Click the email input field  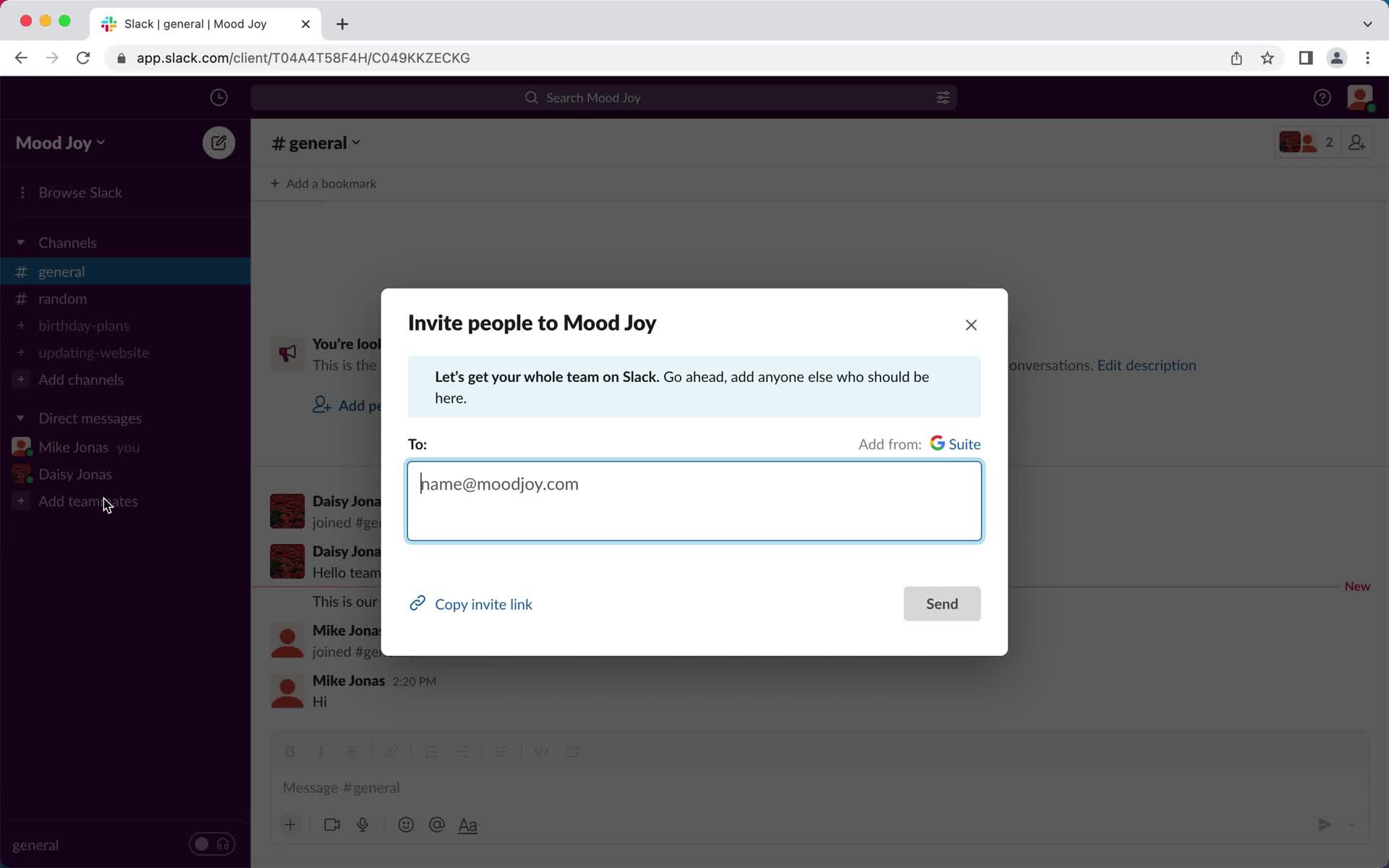pyautogui.click(x=694, y=500)
